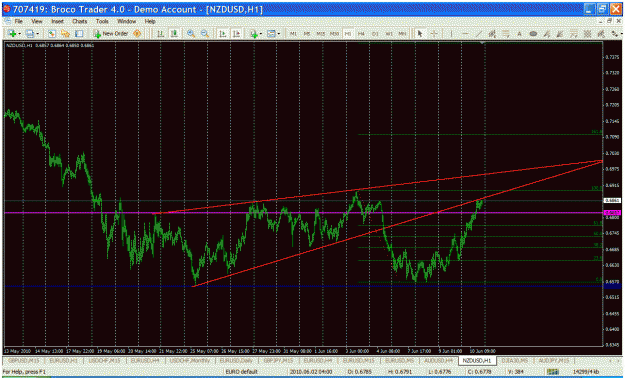Viewport: 625px width, 378px height.
Task: Click the New Order button
Action: 111,34
